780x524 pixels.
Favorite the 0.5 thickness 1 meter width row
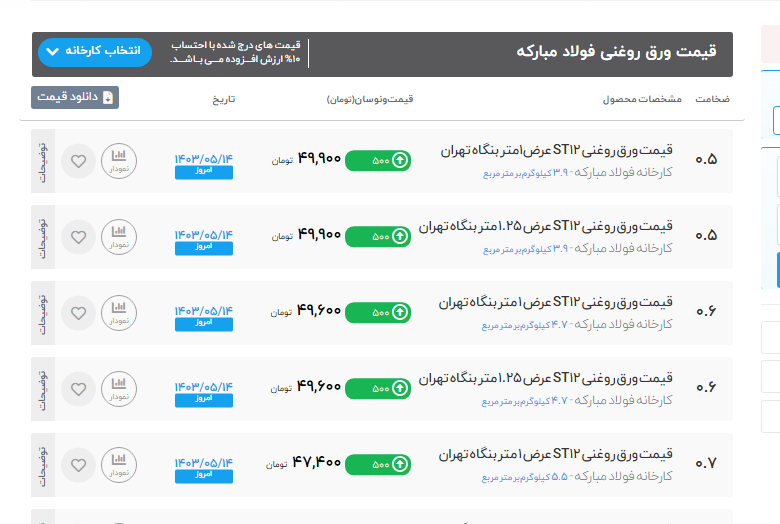[78, 160]
